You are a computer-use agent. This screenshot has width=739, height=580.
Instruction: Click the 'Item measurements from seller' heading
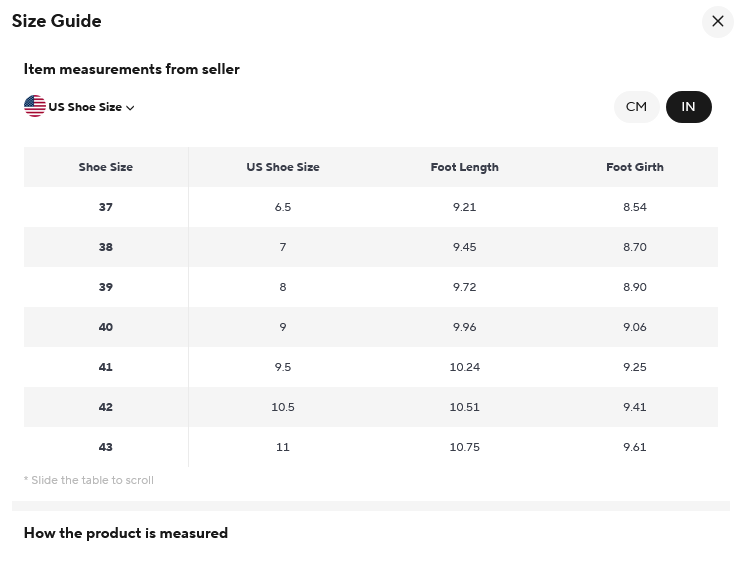coord(132,69)
